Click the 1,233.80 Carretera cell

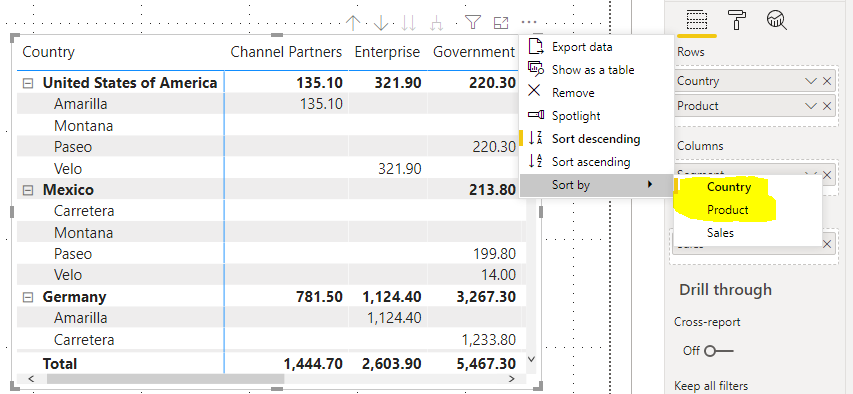point(489,340)
